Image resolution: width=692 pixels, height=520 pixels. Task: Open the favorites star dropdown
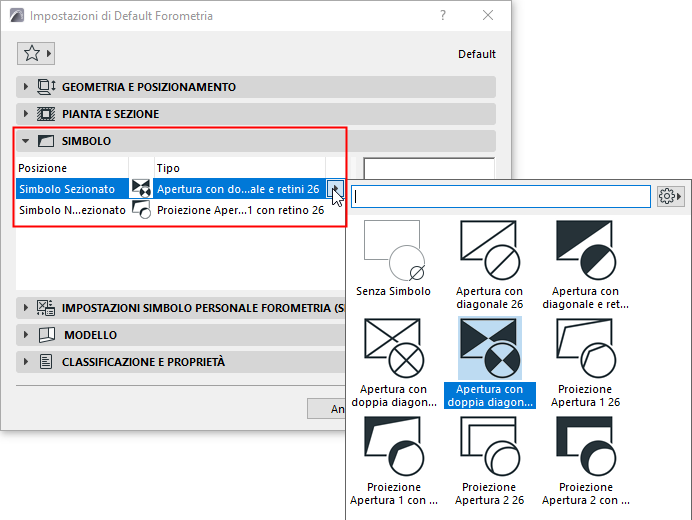[36, 53]
